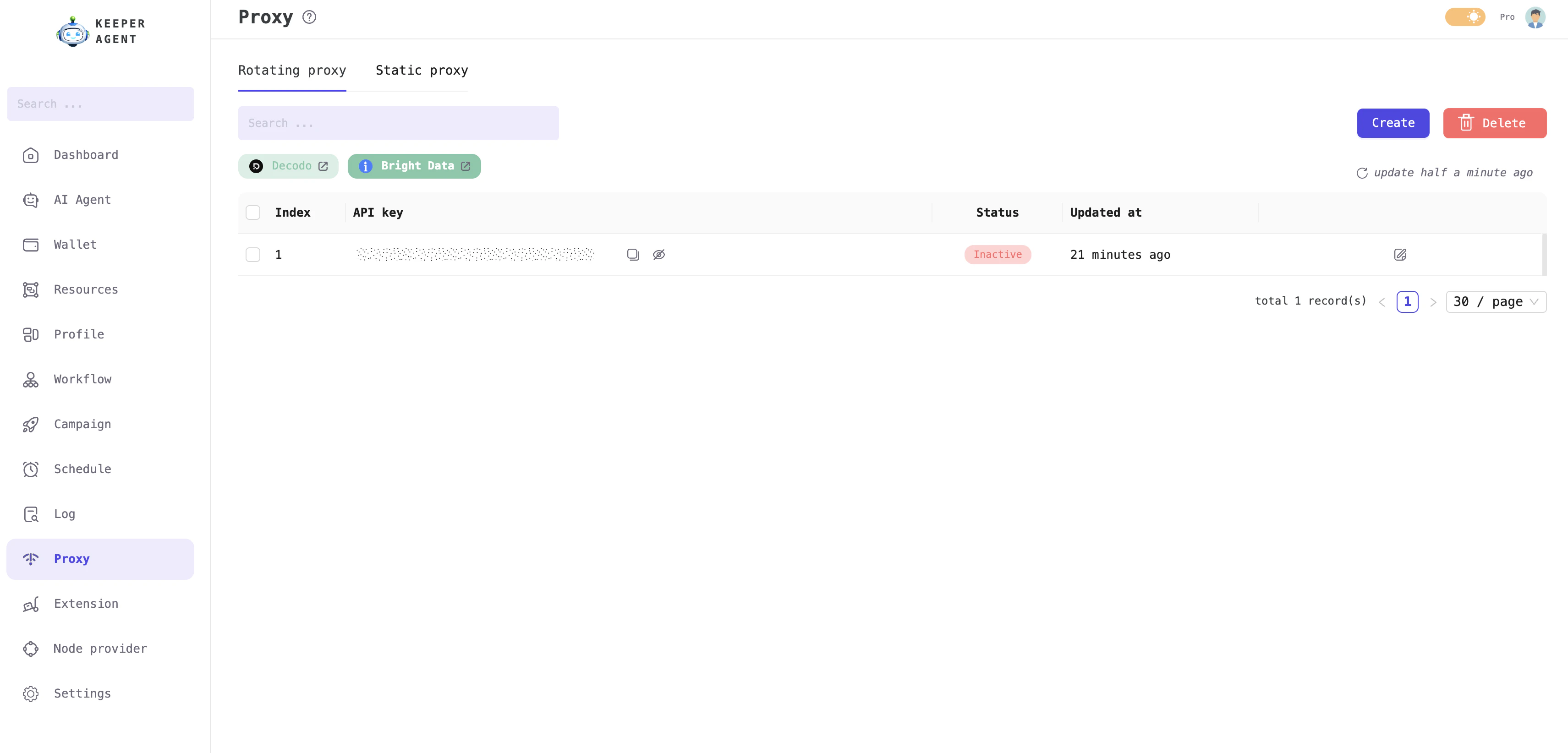Select the AI Agent sidebar item
Viewport: 1568px width, 753px height.
point(82,200)
